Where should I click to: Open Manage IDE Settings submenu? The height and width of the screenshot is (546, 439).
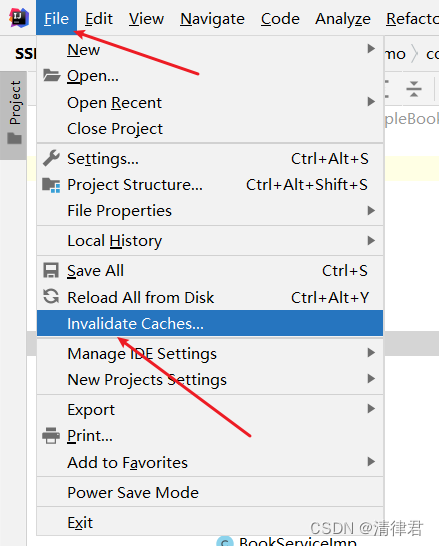coord(210,354)
